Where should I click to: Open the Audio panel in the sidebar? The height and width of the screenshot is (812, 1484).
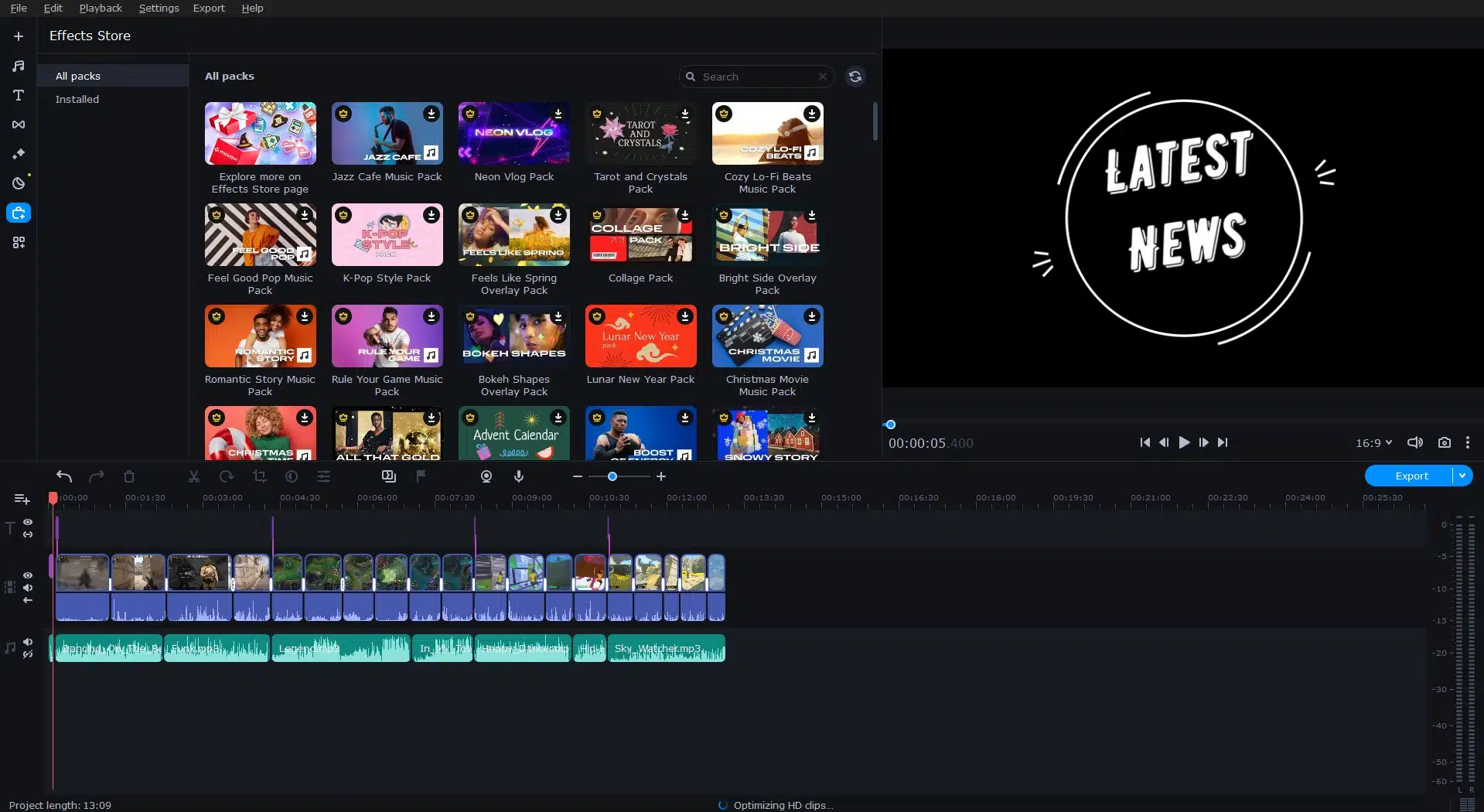[x=18, y=66]
